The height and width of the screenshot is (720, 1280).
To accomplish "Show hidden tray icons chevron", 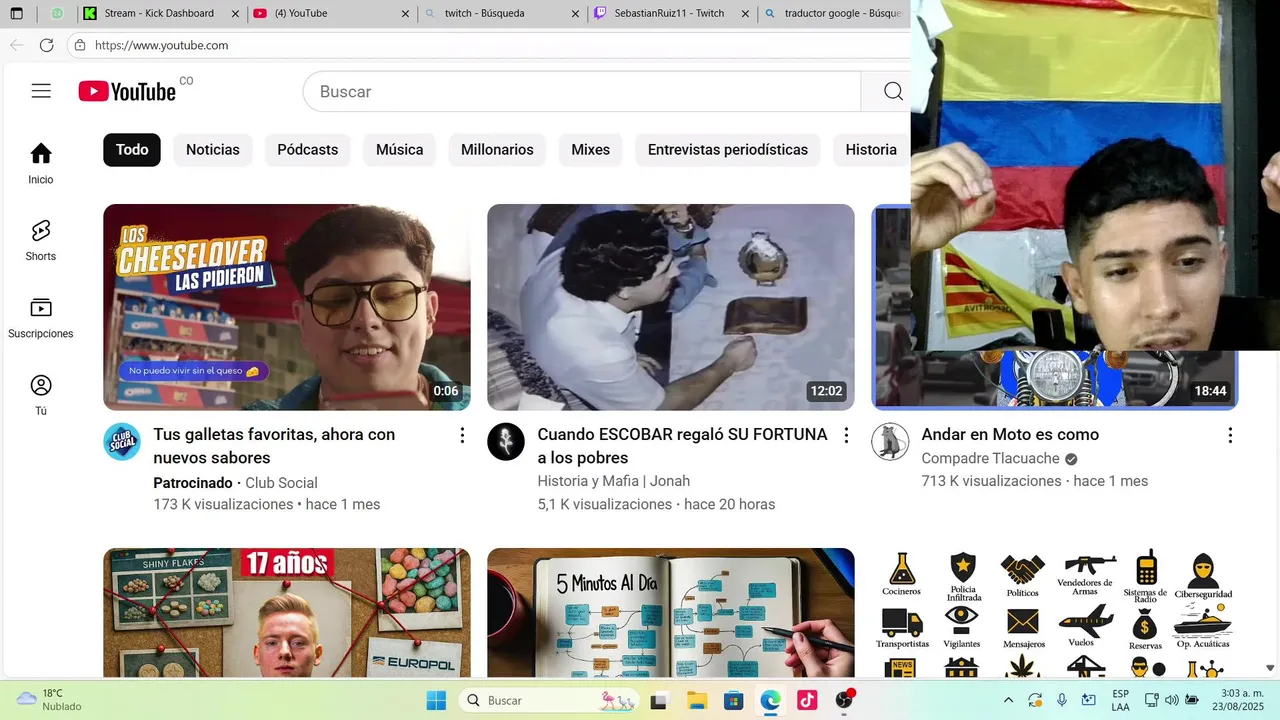I will (x=1008, y=700).
